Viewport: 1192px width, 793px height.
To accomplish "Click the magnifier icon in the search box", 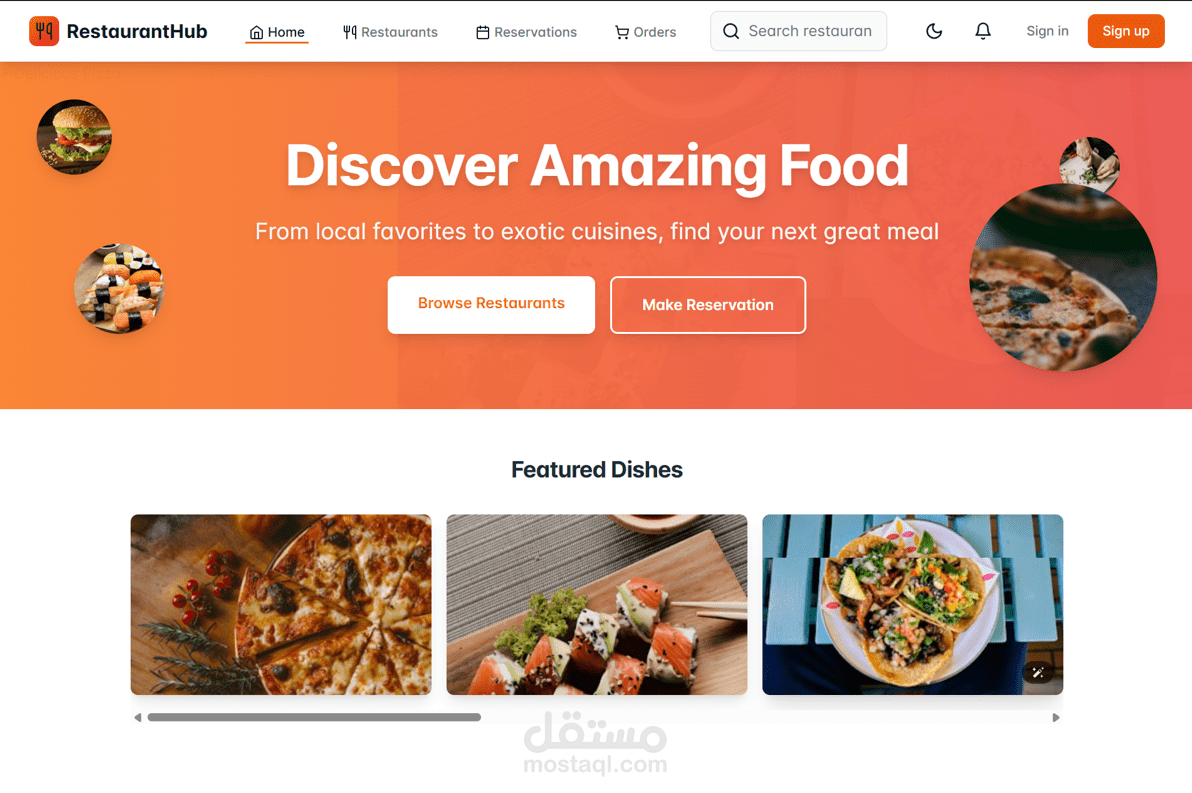I will pyautogui.click(x=731, y=31).
